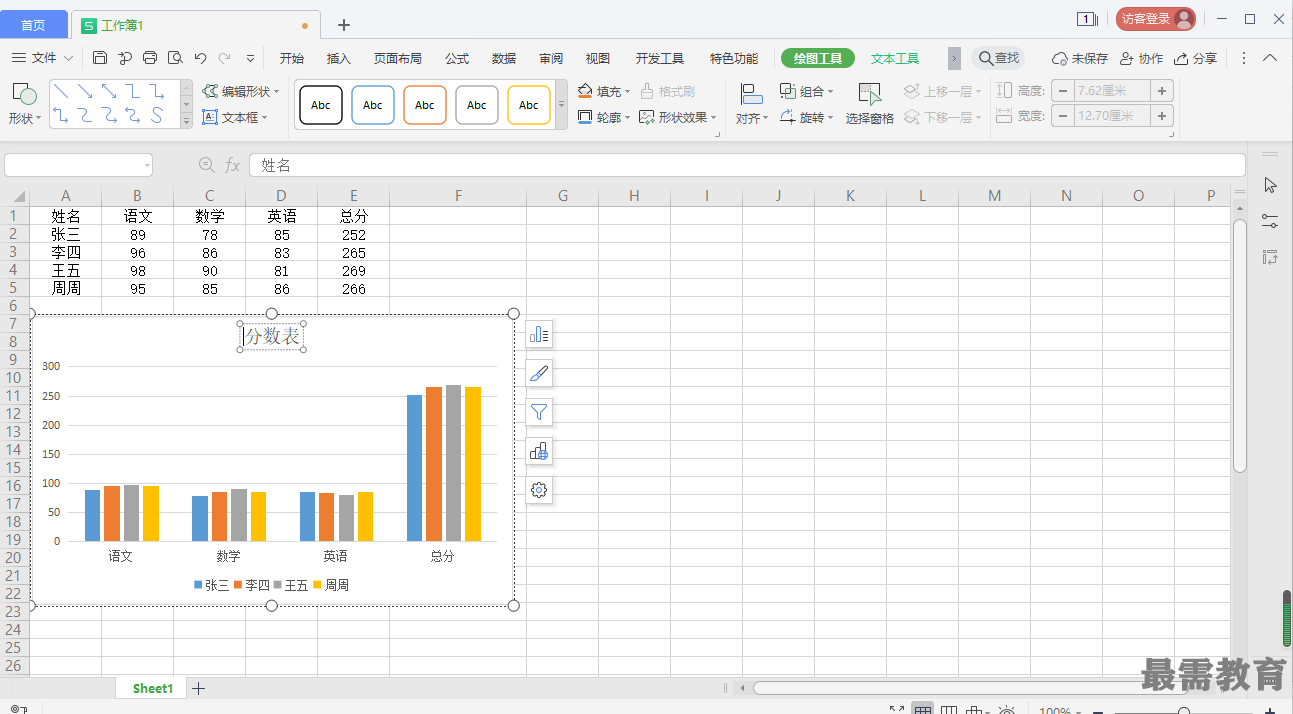Click the chart title 分数表
Image resolution: width=1293 pixels, height=714 pixels.
coord(272,337)
